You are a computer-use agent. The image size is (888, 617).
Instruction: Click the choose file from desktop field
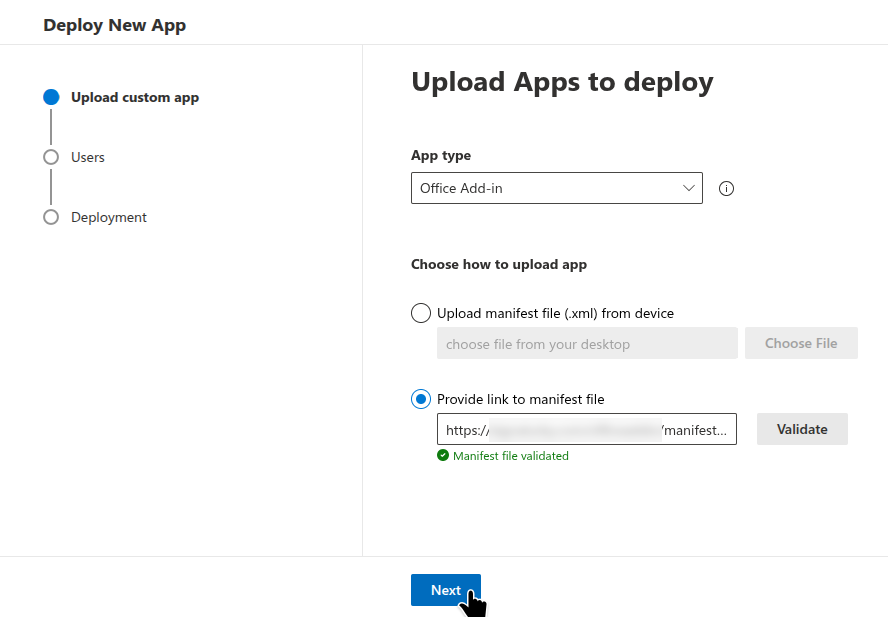click(587, 343)
